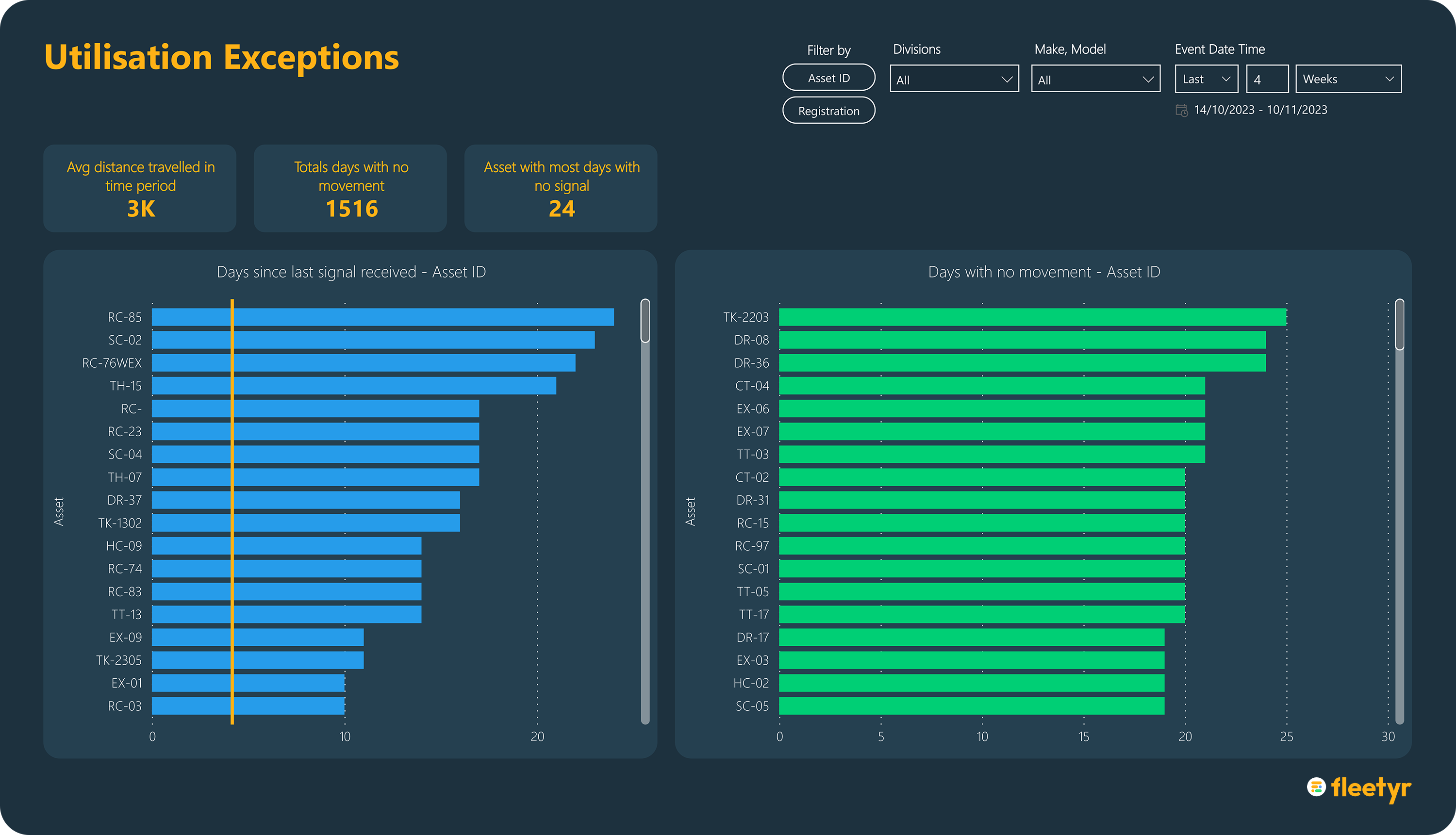The width and height of the screenshot is (1456, 835).
Task: Select the EX-03 green bar
Action: click(972, 660)
